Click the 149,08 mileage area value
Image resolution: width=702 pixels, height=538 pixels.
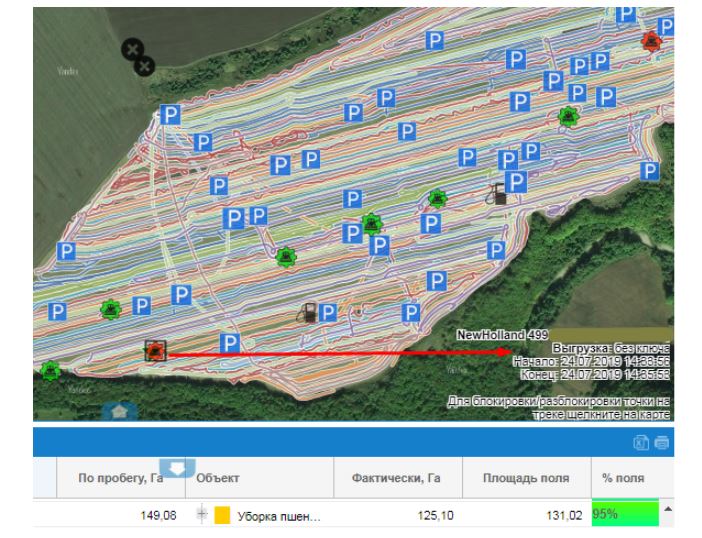click(158, 516)
